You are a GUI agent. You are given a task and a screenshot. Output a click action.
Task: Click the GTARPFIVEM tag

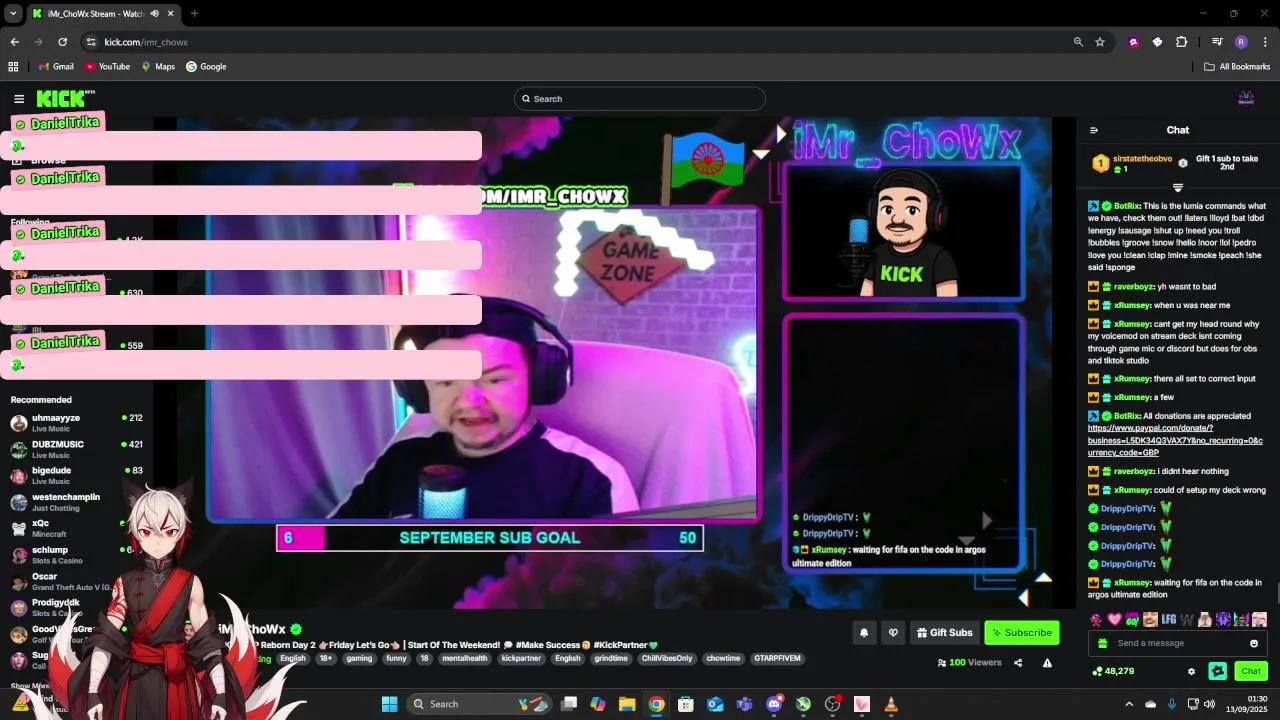click(x=777, y=659)
